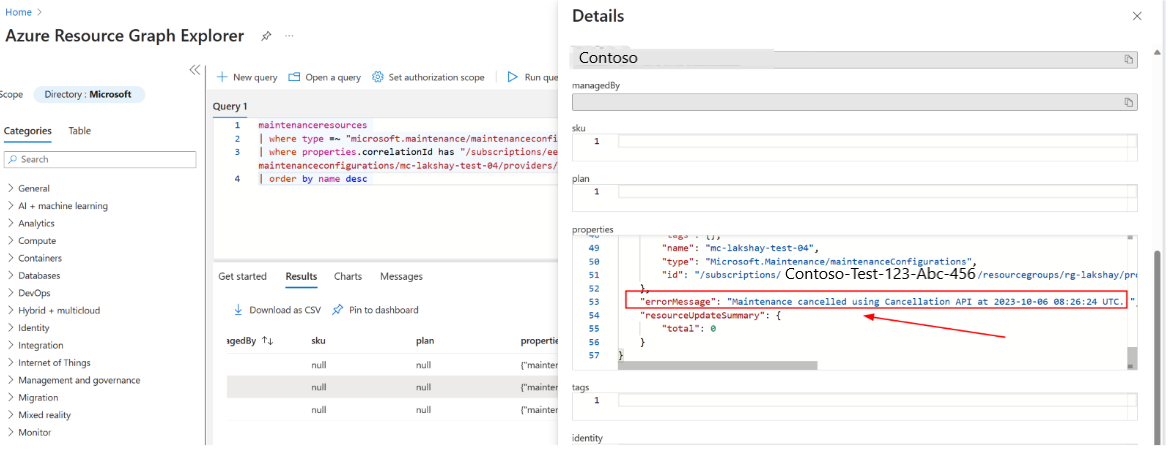
Task: Sort by managedBy column arrows
Action: (267, 341)
